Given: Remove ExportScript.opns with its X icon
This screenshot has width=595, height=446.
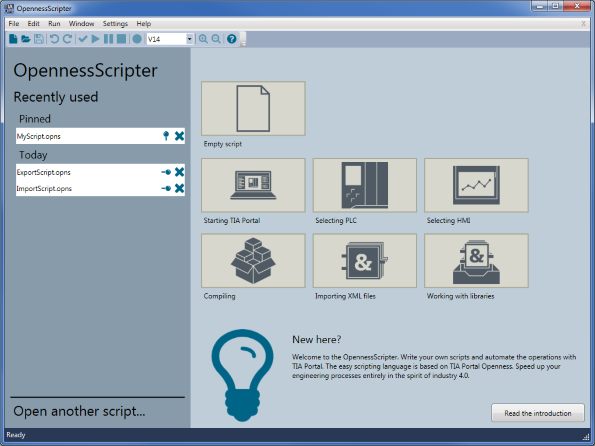Looking at the screenshot, I should coord(179,172).
